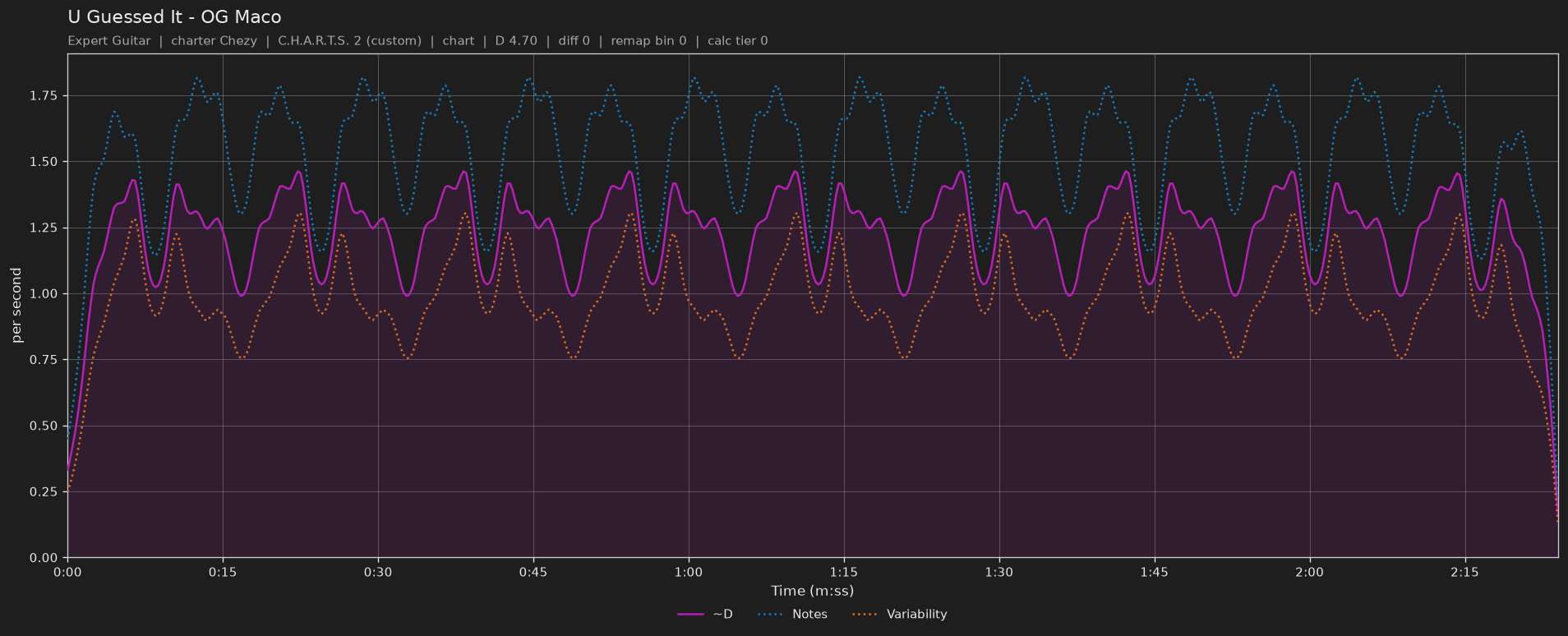
Task: Click the magenta ~D legend line swatch
Action: point(691,615)
